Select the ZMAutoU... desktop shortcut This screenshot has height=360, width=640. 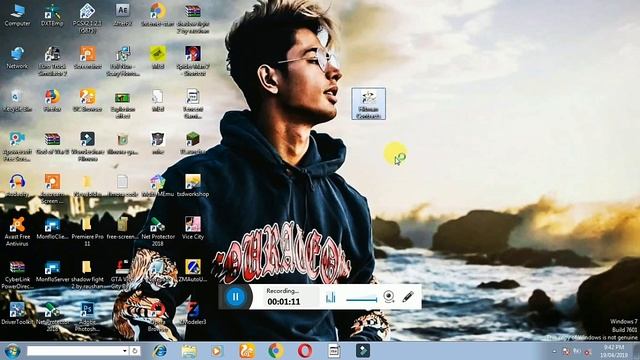pos(193,271)
